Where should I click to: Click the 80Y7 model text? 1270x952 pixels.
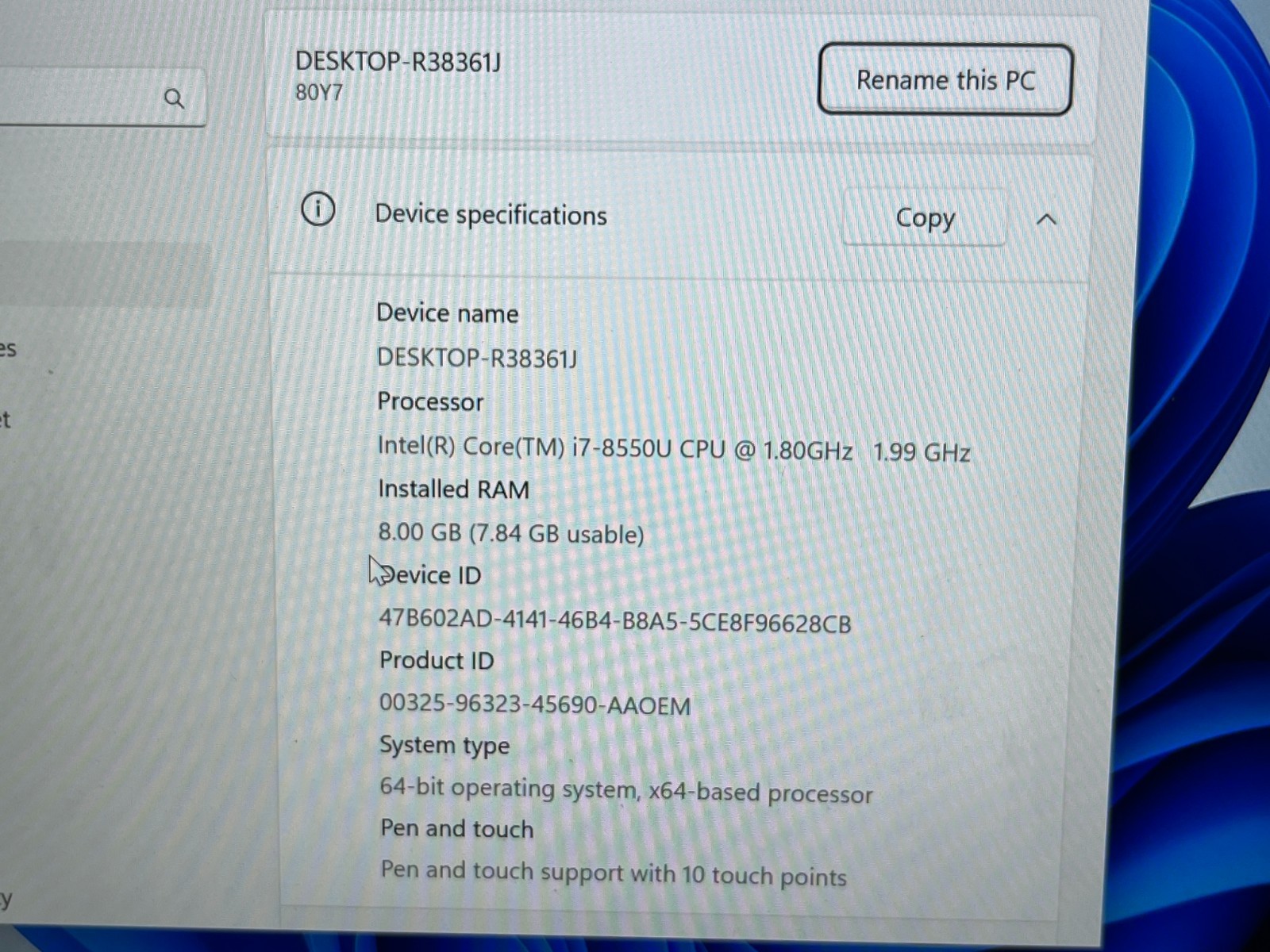(x=319, y=93)
